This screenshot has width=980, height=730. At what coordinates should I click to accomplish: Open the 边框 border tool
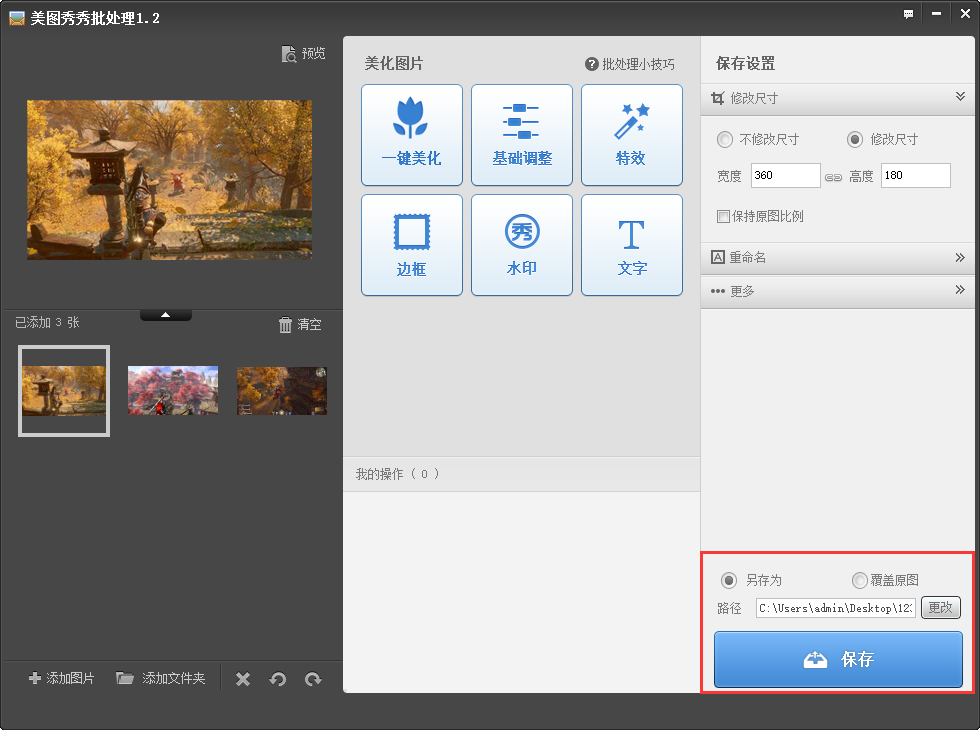411,244
